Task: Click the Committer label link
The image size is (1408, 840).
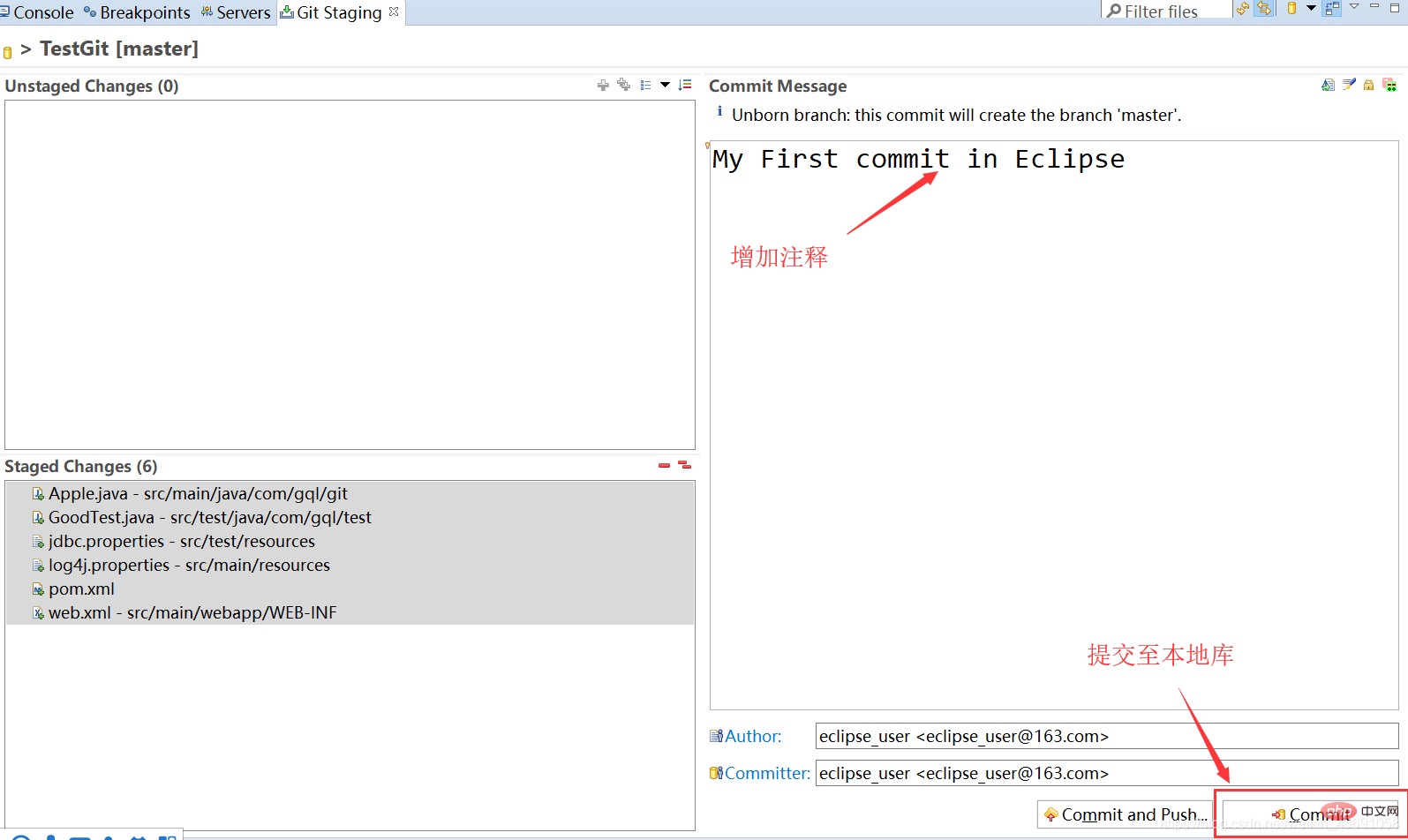Action: coord(767,773)
